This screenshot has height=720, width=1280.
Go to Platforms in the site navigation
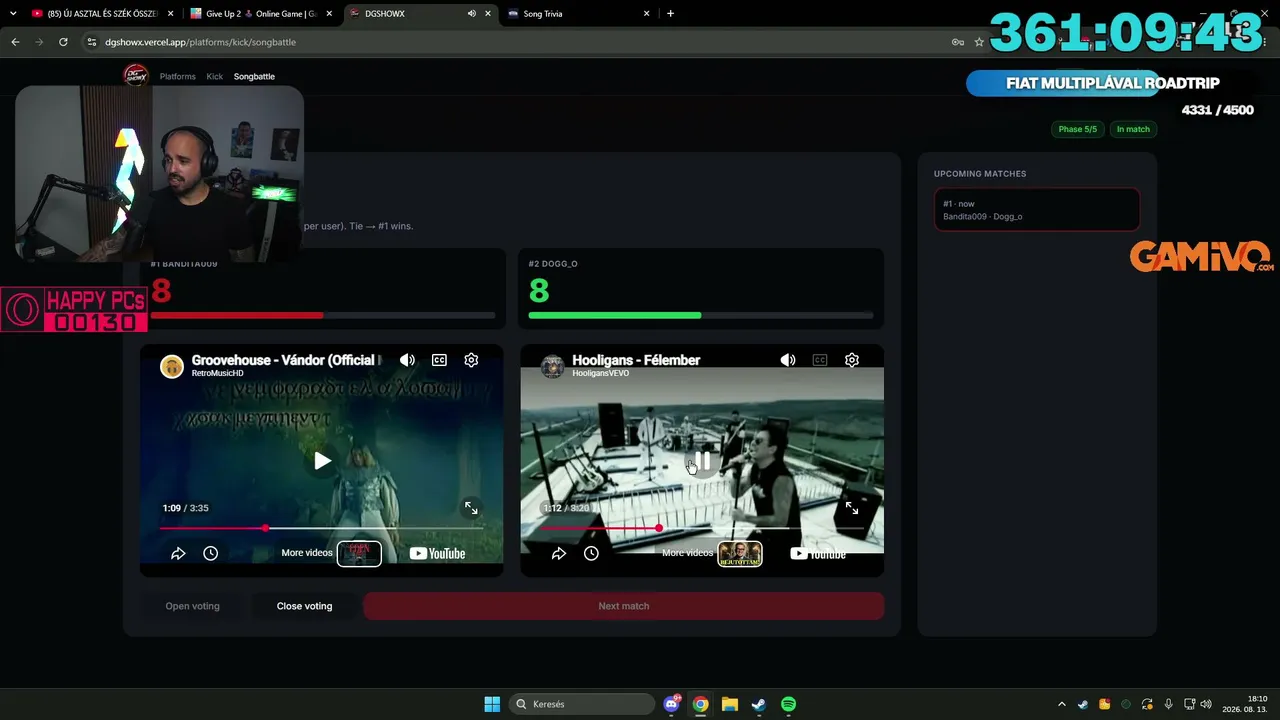coord(178,76)
